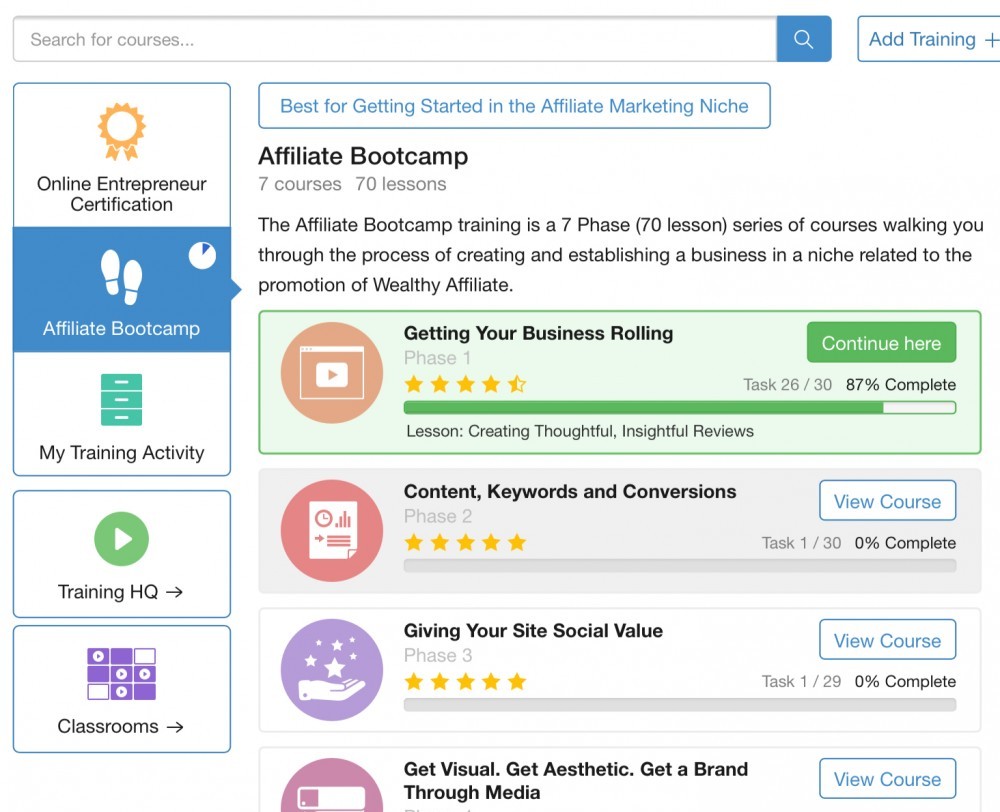
Task: Click the pink Get Visual course icon
Action: coord(332,786)
